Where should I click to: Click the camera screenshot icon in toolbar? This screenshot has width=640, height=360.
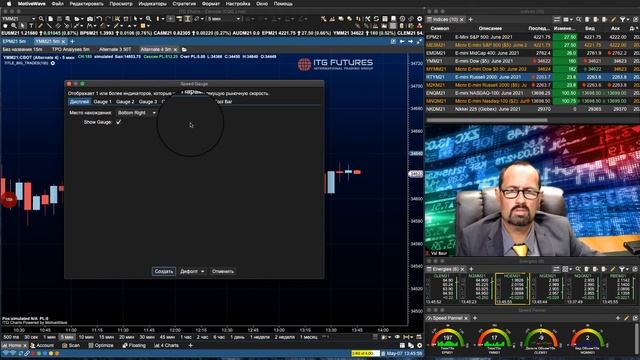click(x=89, y=19)
